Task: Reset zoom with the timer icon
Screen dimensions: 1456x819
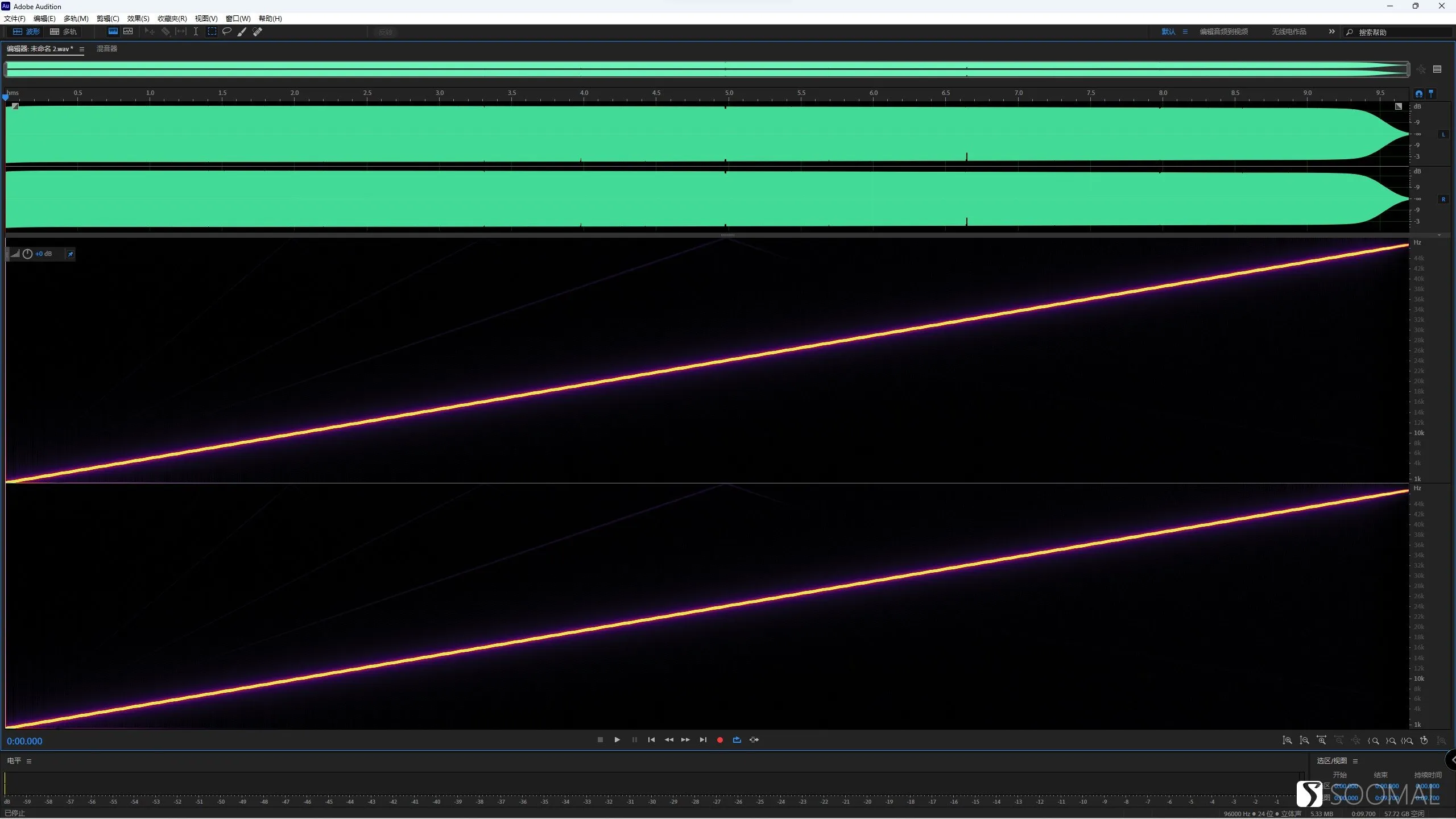Action: click(1424, 741)
